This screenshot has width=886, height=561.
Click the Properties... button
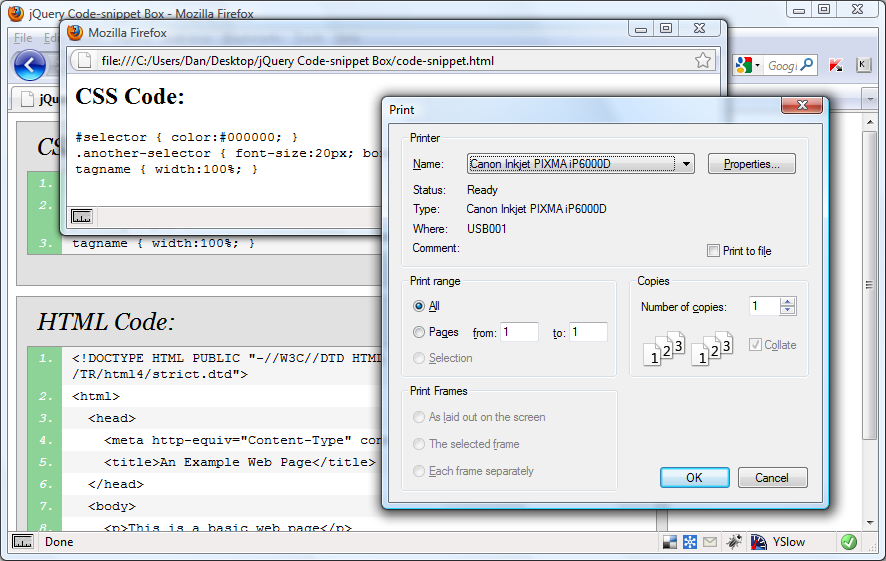pos(752,164)
